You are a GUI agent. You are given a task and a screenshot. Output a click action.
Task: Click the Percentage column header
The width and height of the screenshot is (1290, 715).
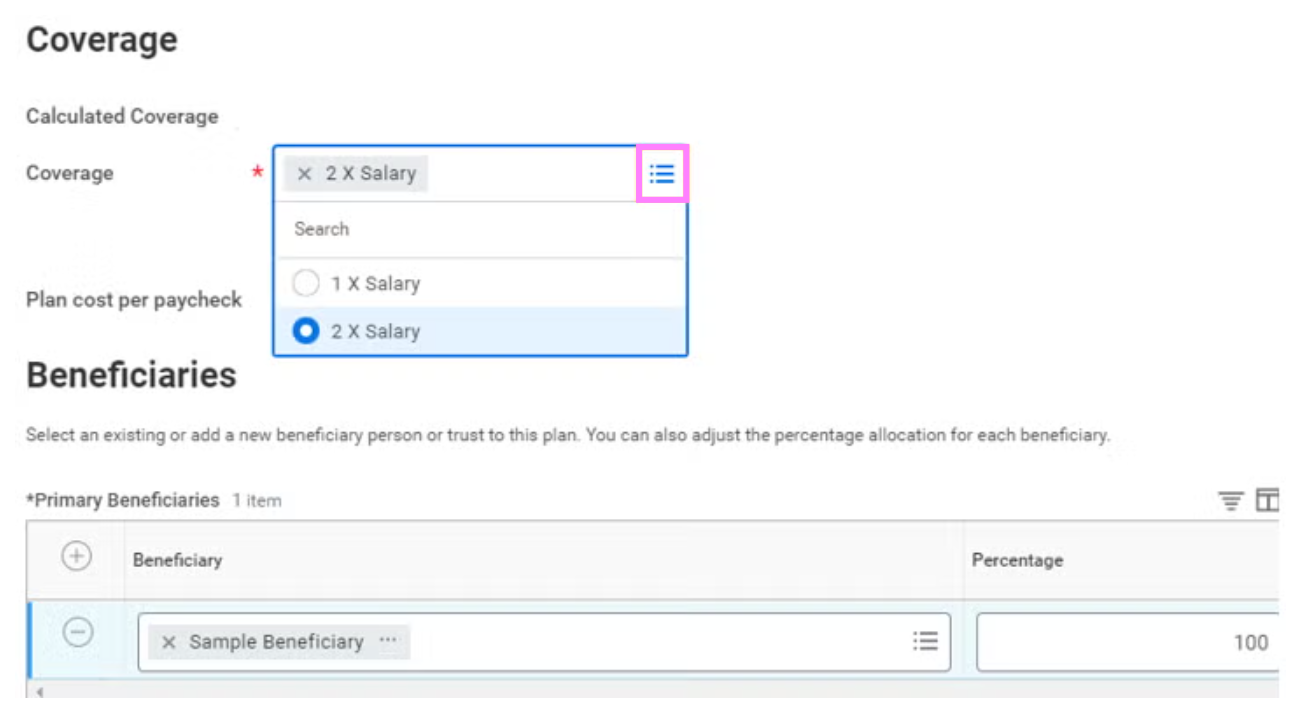pos(1017,560)
